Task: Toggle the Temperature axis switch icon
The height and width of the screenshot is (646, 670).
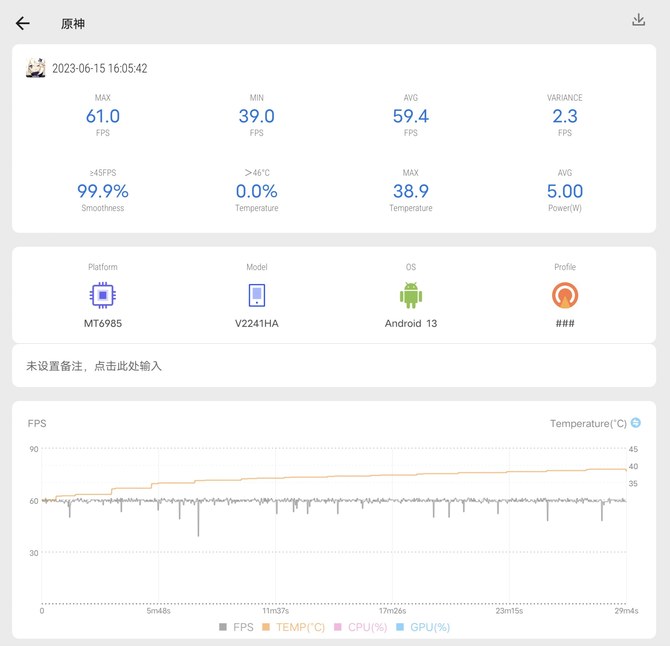Action: click(636, 423)
